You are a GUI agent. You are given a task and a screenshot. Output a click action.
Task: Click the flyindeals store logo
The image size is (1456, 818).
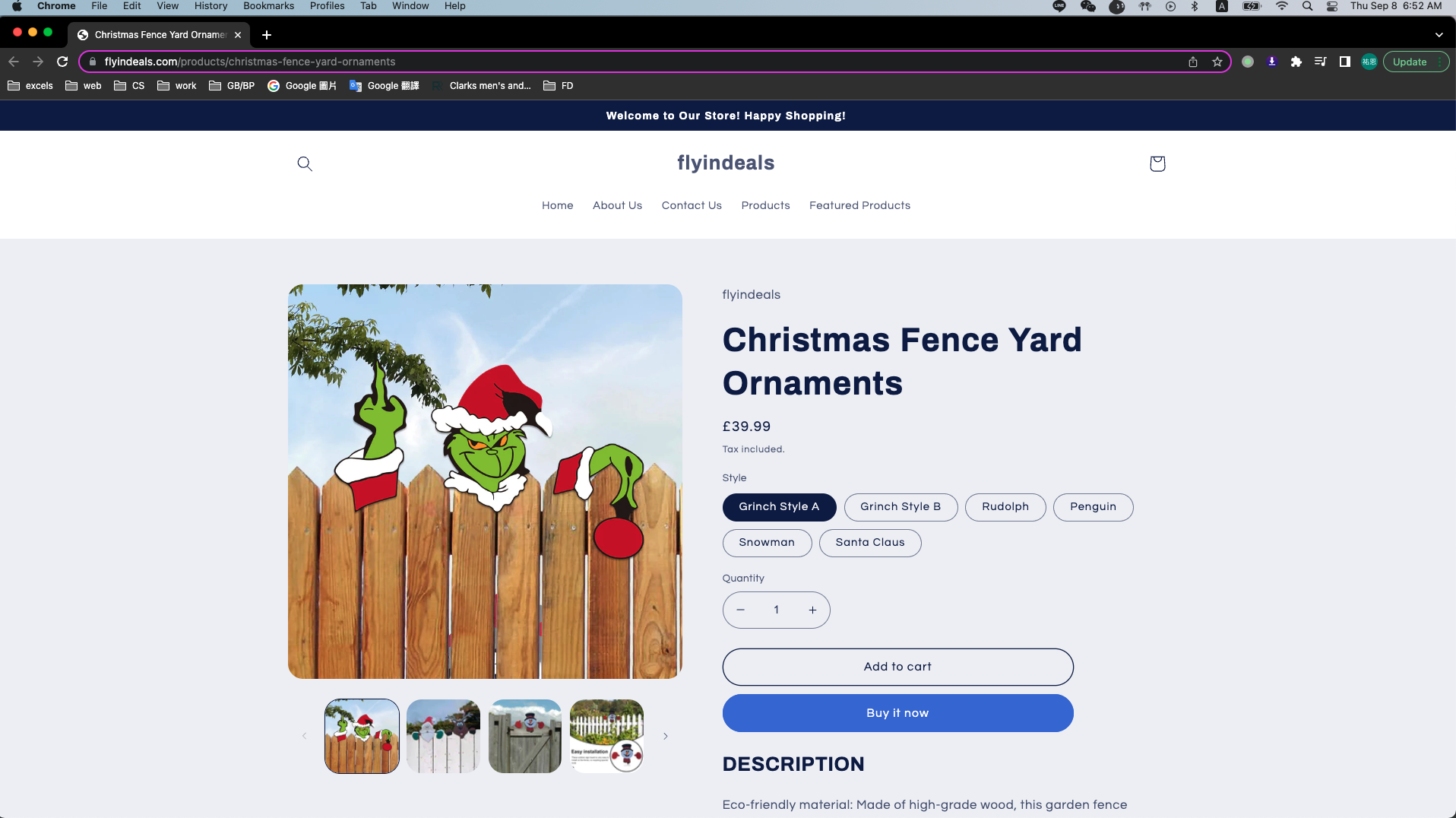click(726, 163)
